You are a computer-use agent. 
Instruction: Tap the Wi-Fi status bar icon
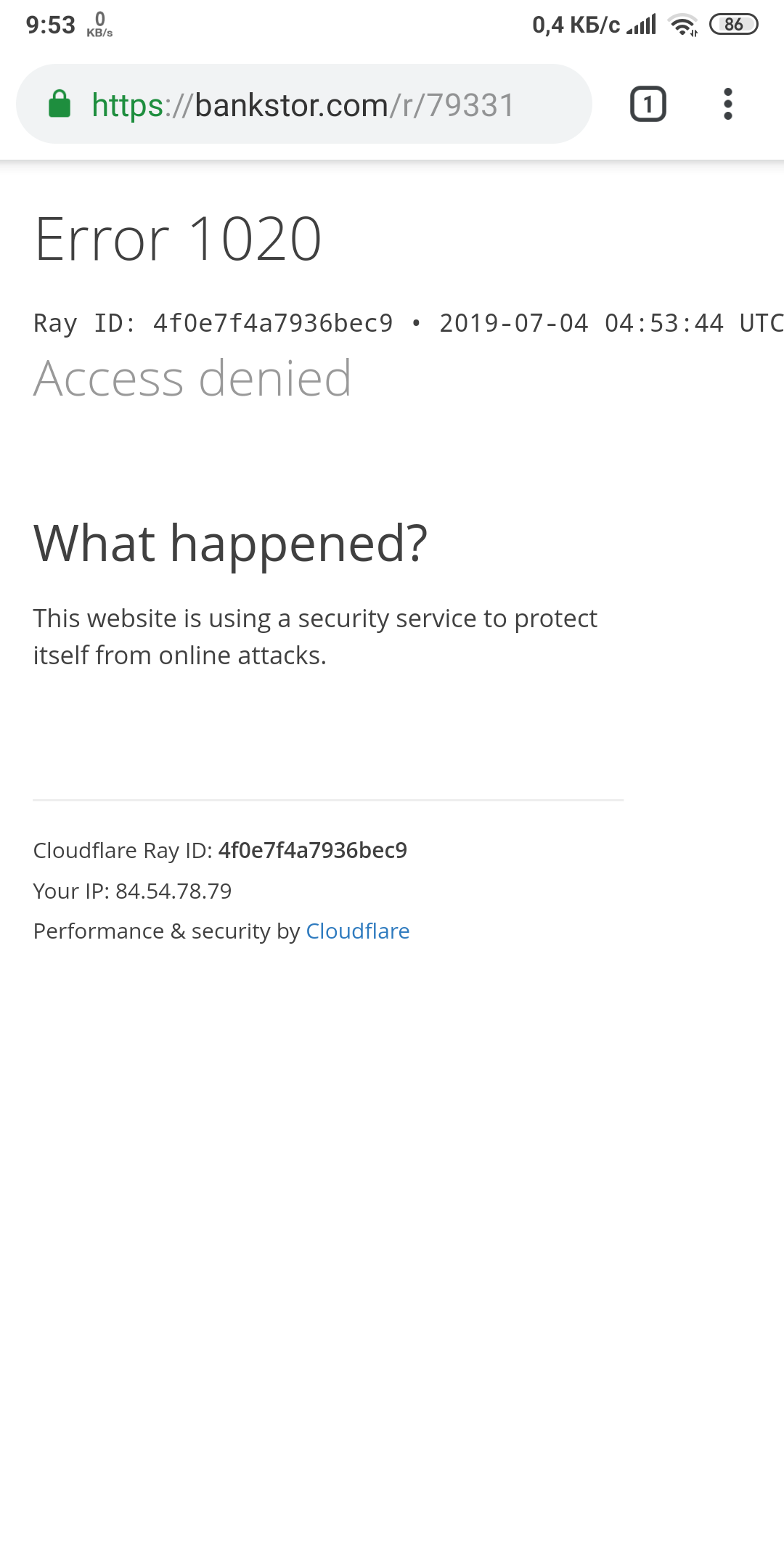coord(682,25)
